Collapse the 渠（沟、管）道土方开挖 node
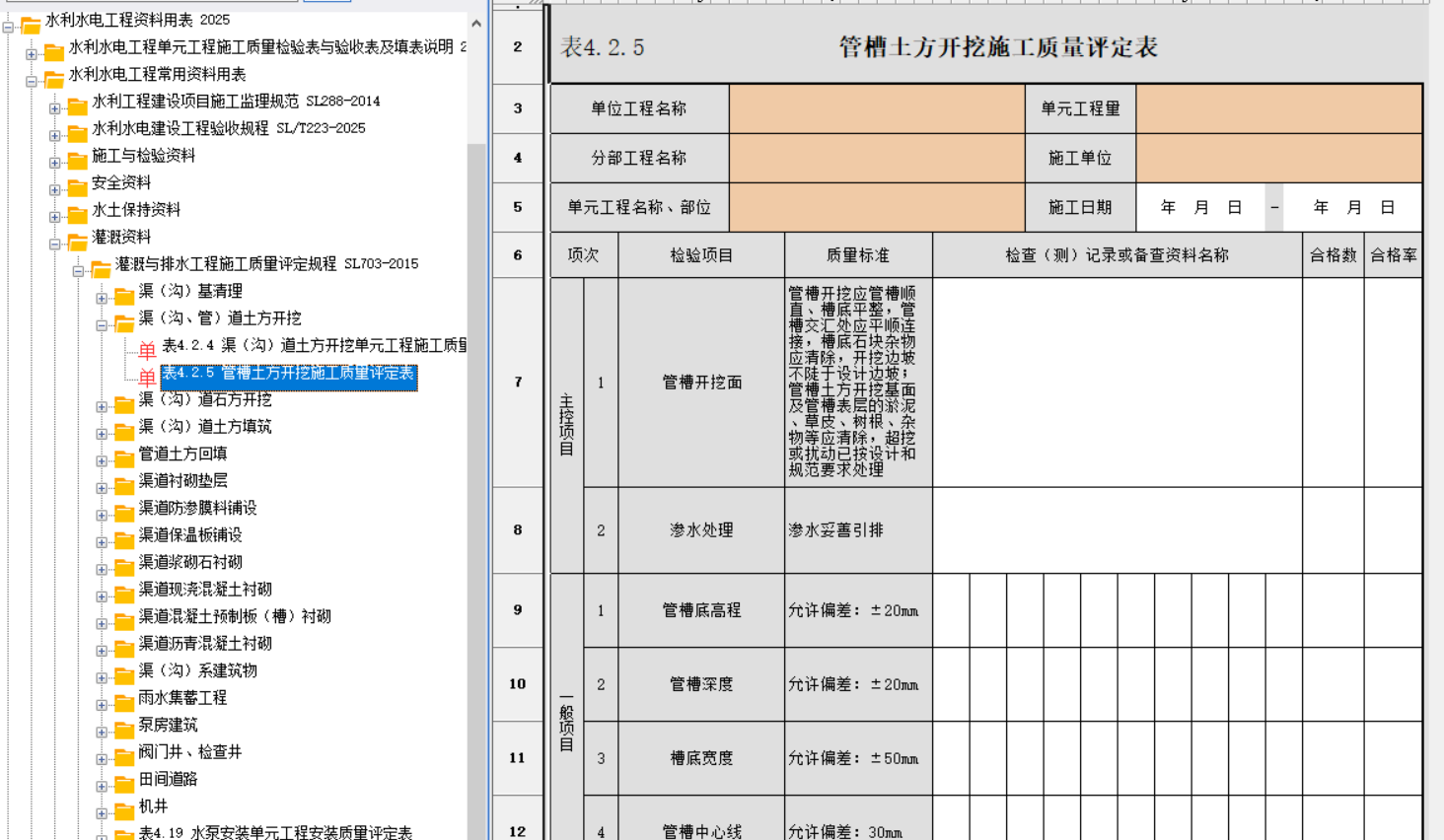The height and width of the screenshot is (840, 1444). click(102, 324)
